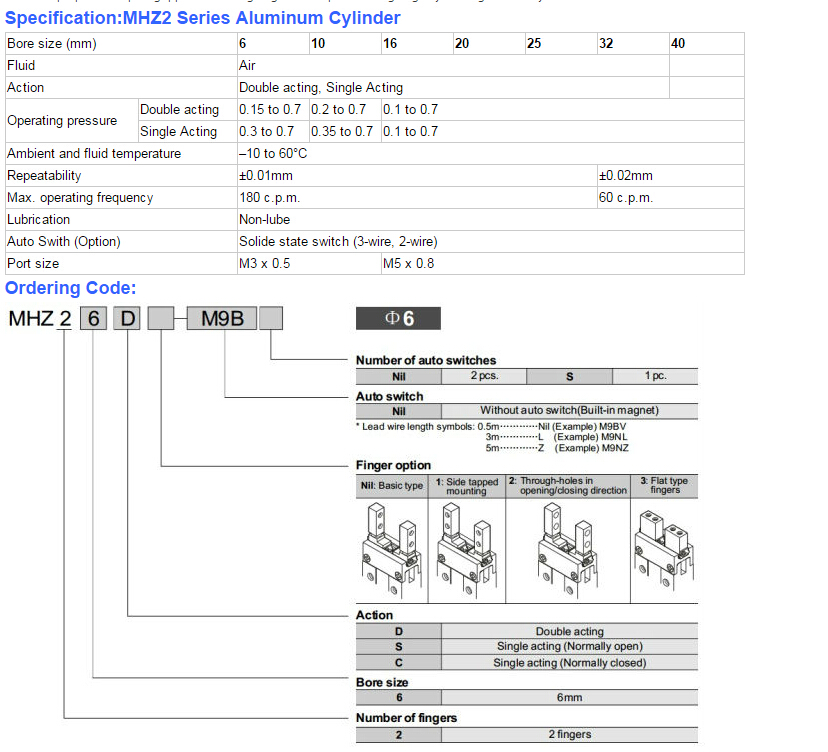Click the '60 c.p.m.' frequency value
The height and width of the screenshot is (752, 828).
pyautogui.click(x=626, y=198)
